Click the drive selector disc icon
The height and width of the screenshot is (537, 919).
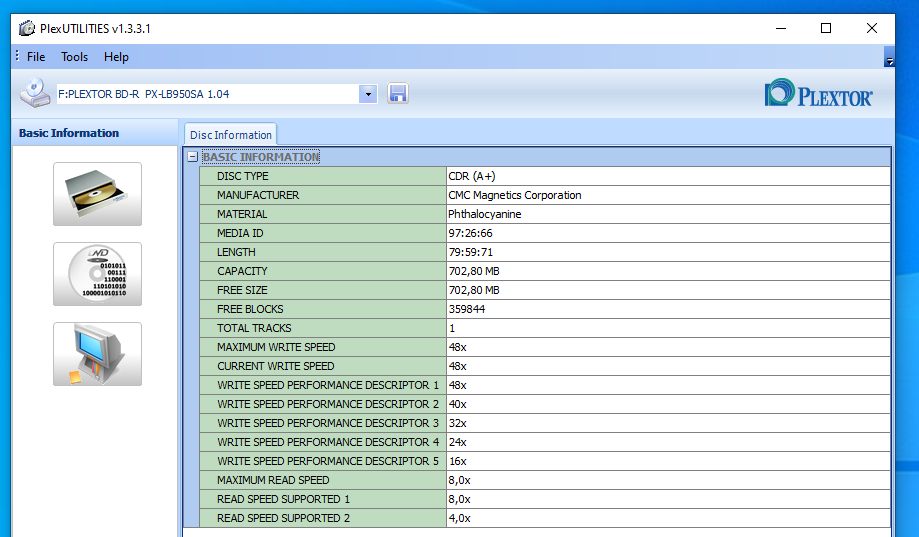[x=35, y=93]
